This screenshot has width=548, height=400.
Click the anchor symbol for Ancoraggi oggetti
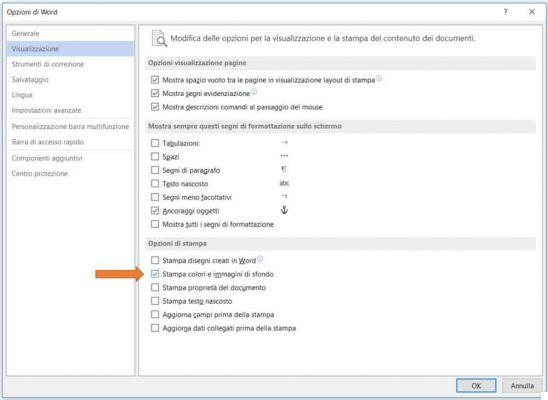pyautogui.click(x=284, y=210)
